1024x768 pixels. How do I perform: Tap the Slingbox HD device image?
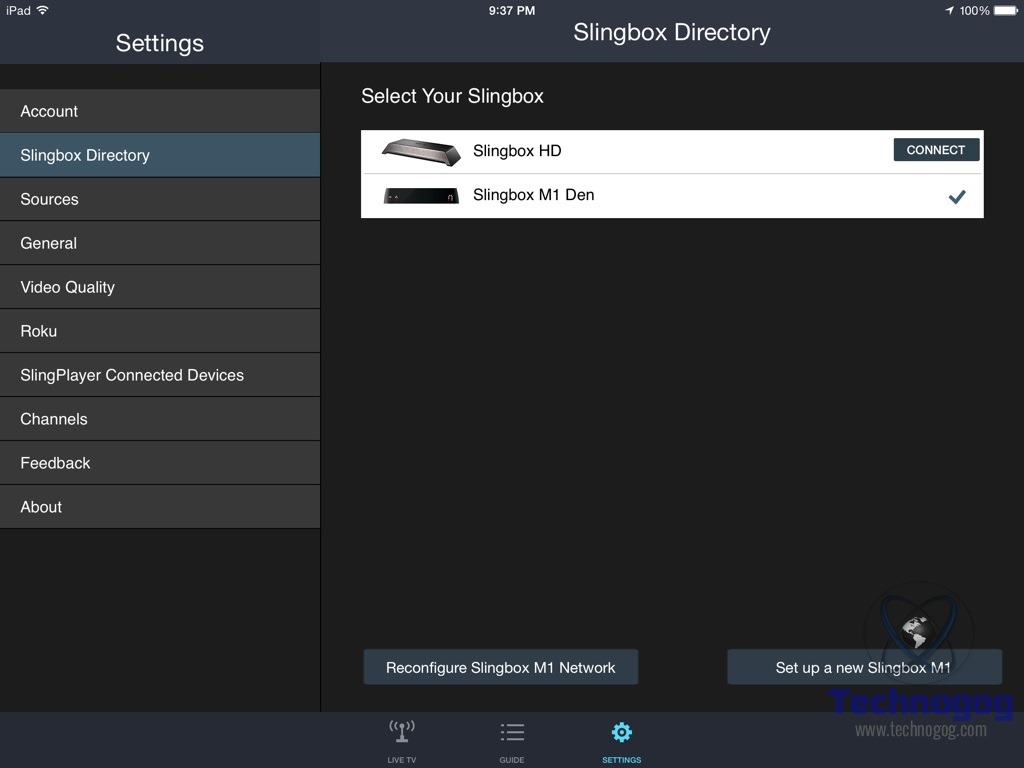421,151
